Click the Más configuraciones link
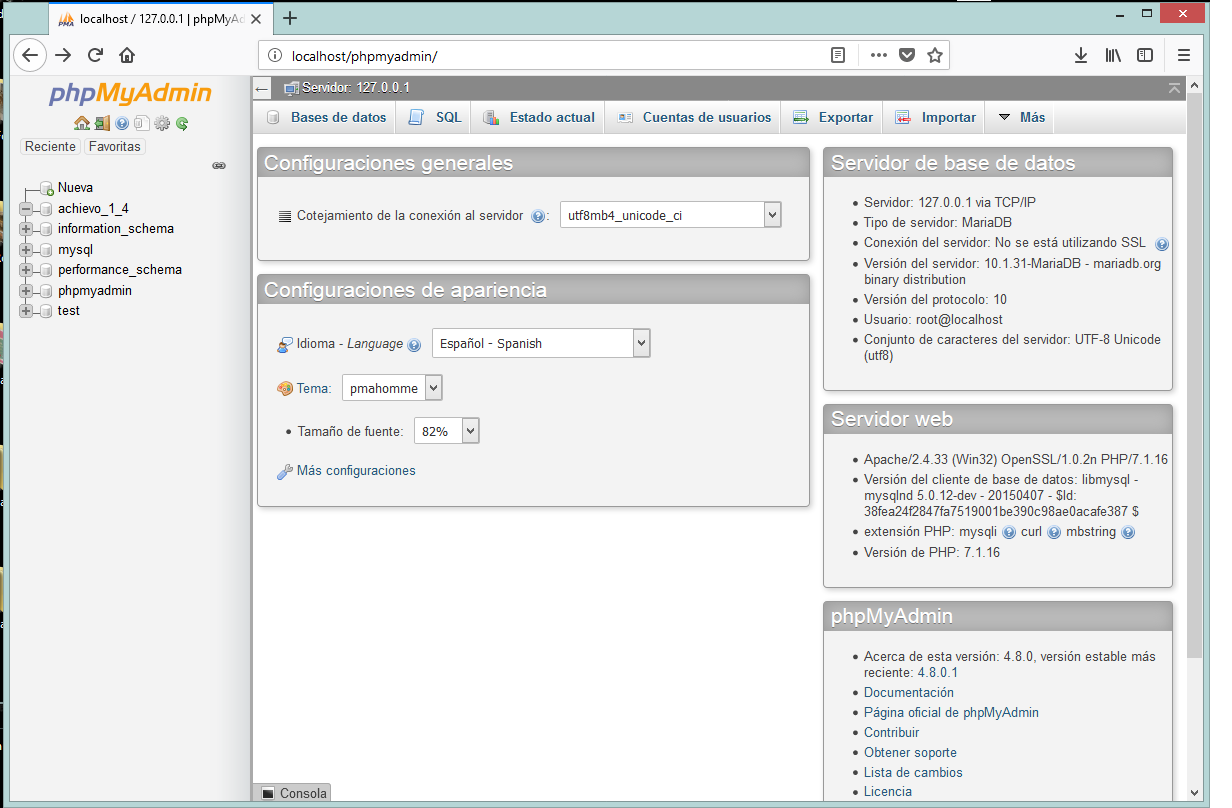This screenshot has height=808, width=1232. point(356,471)
